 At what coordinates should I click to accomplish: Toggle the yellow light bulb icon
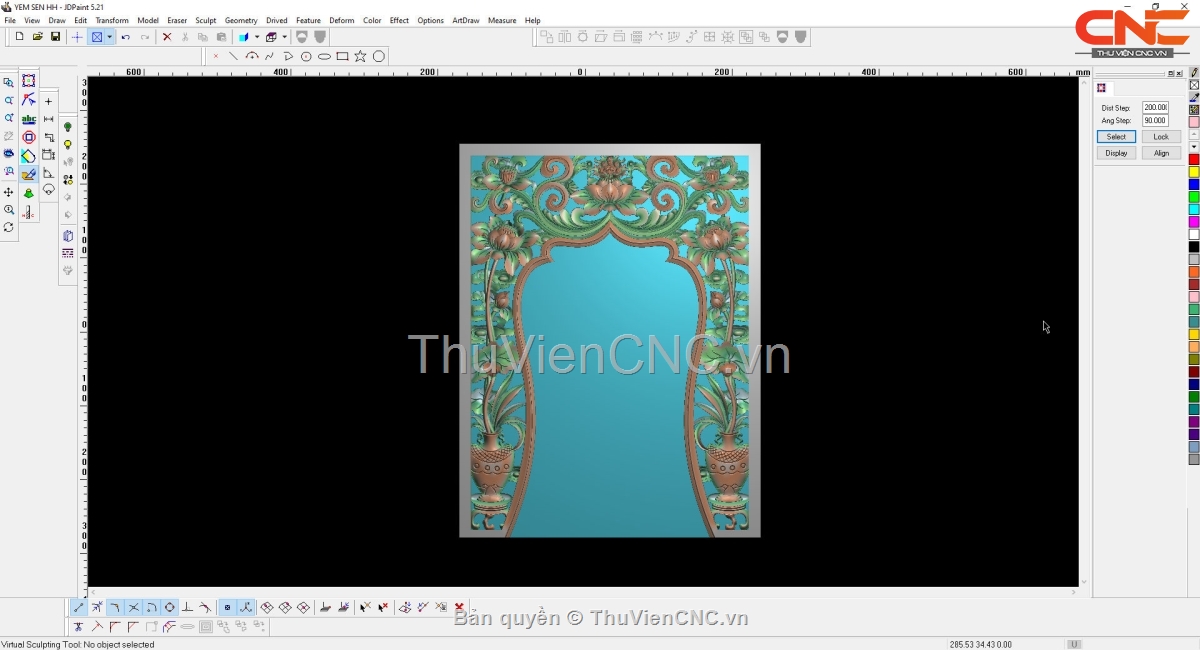point(68,145)
